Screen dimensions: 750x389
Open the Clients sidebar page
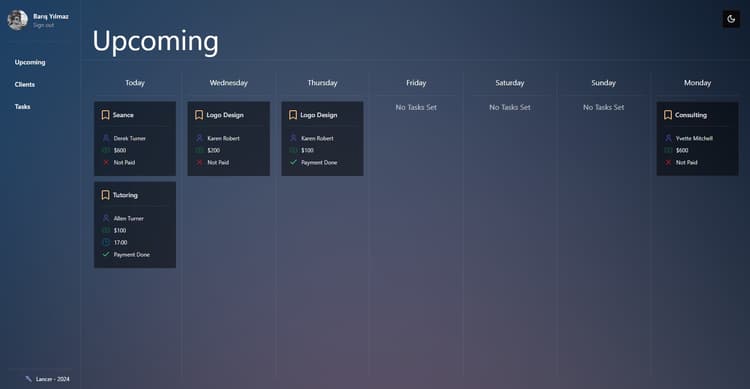click(x=24, y=84)
